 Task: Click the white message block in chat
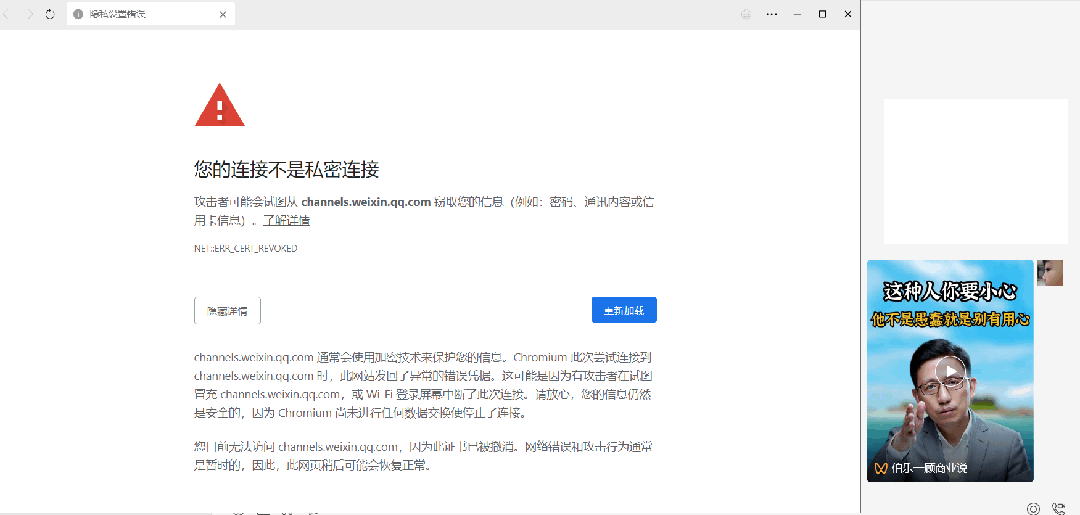(976, 171)
